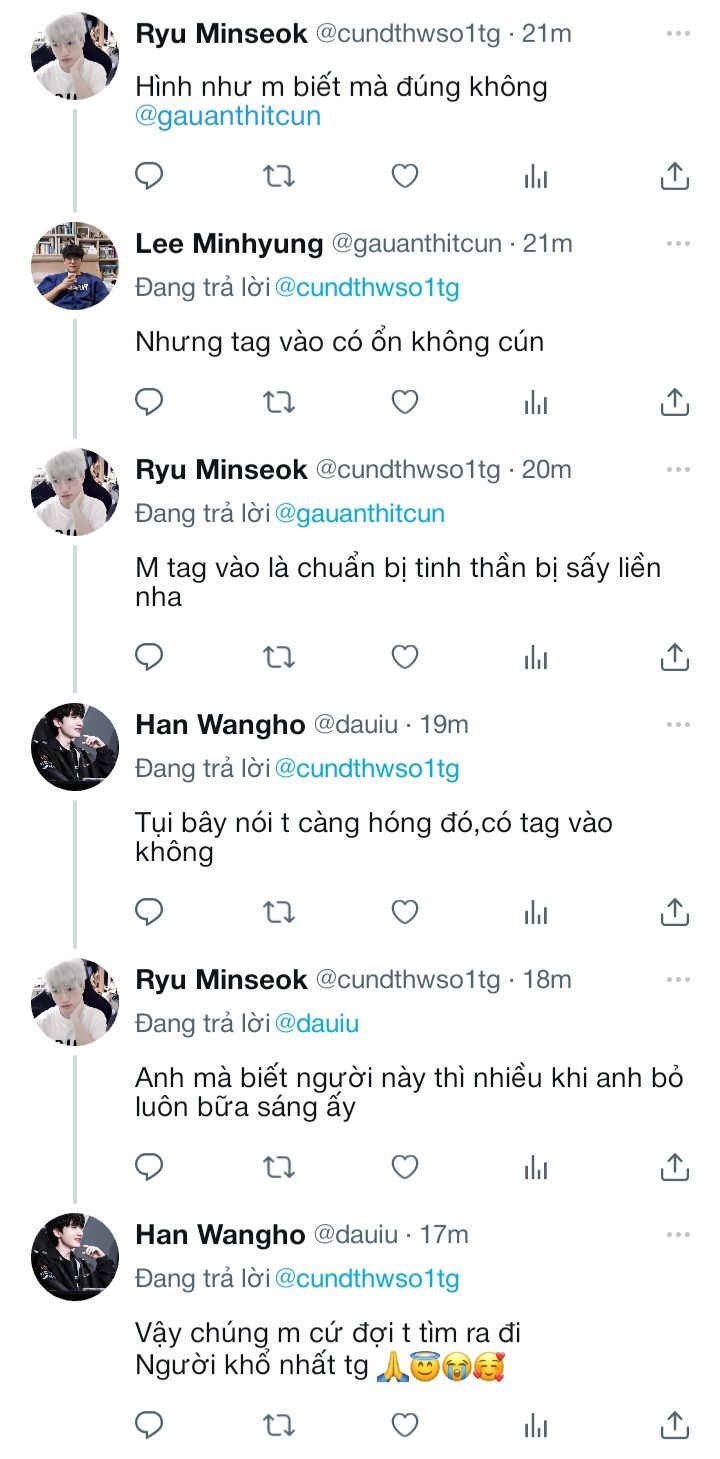Retweet Ryu Minseok's 18m tweet
The width and height of the screenshot is (720, 1459).
(x=278, y=1167)
